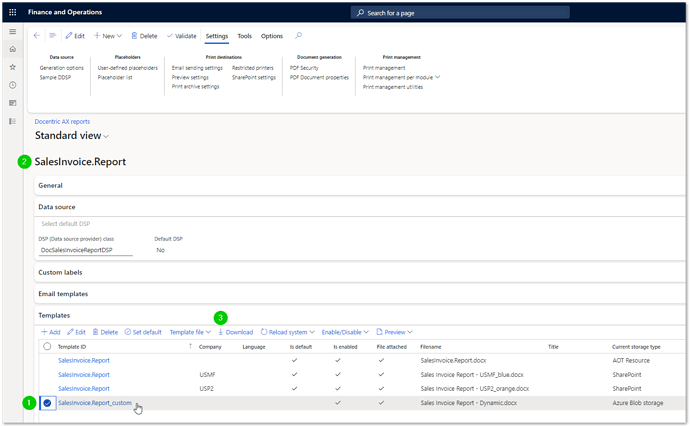Open the Standard view dropdown
The width and height of the screenshot is (690, 426).
[x=72, y=136]
